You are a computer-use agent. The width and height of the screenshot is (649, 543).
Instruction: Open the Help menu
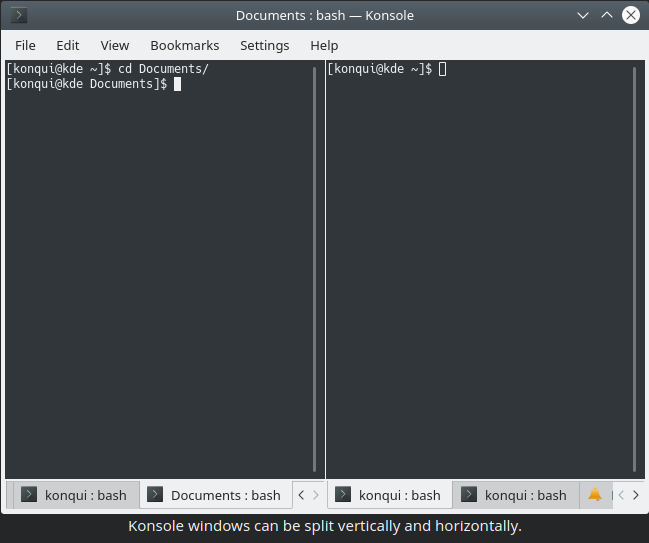click(324, 45)
